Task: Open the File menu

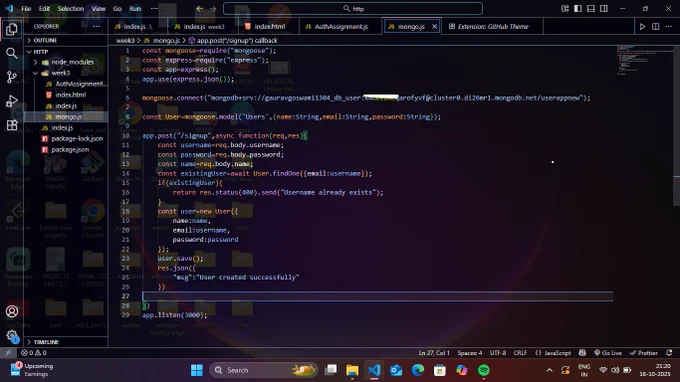Action: pos(26,8)
